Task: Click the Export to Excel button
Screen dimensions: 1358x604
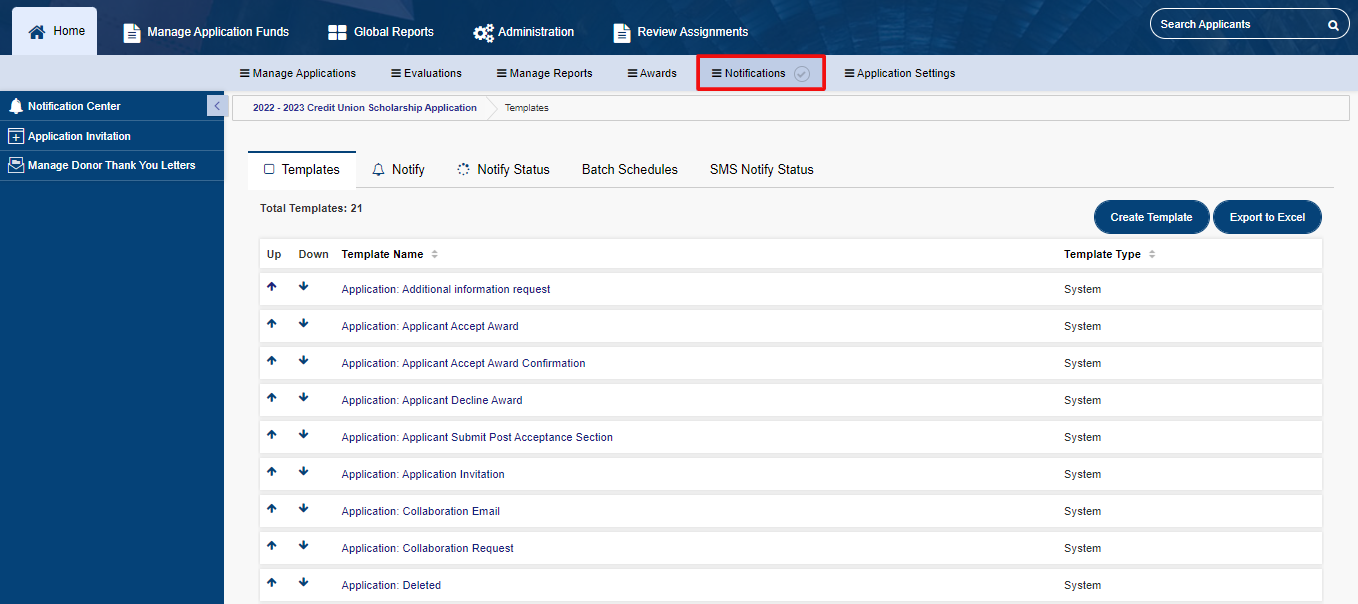Action: [x=1267, y=217]
